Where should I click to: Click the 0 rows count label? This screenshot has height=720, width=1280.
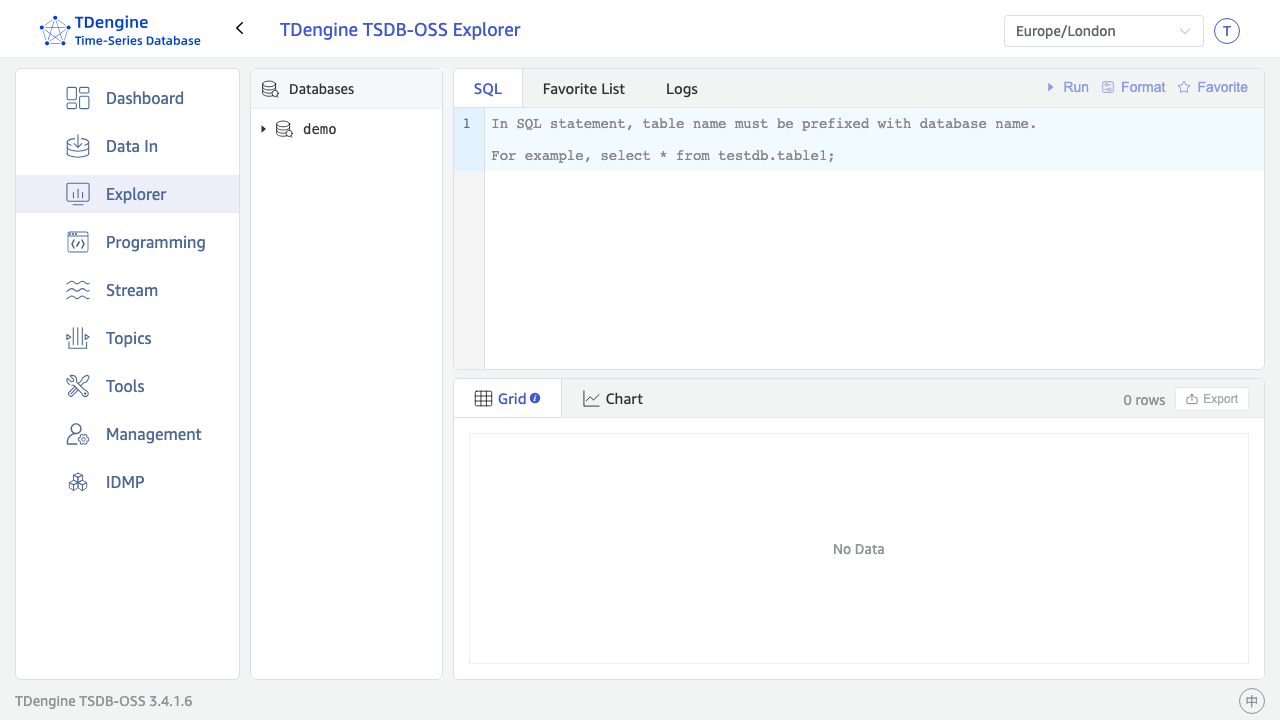click(1144, 400)
